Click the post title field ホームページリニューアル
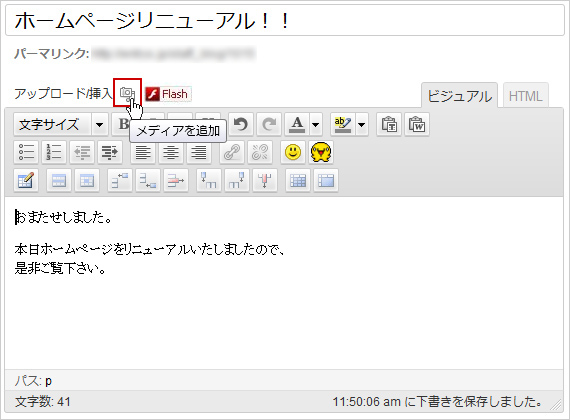 [x=285, y=21]
